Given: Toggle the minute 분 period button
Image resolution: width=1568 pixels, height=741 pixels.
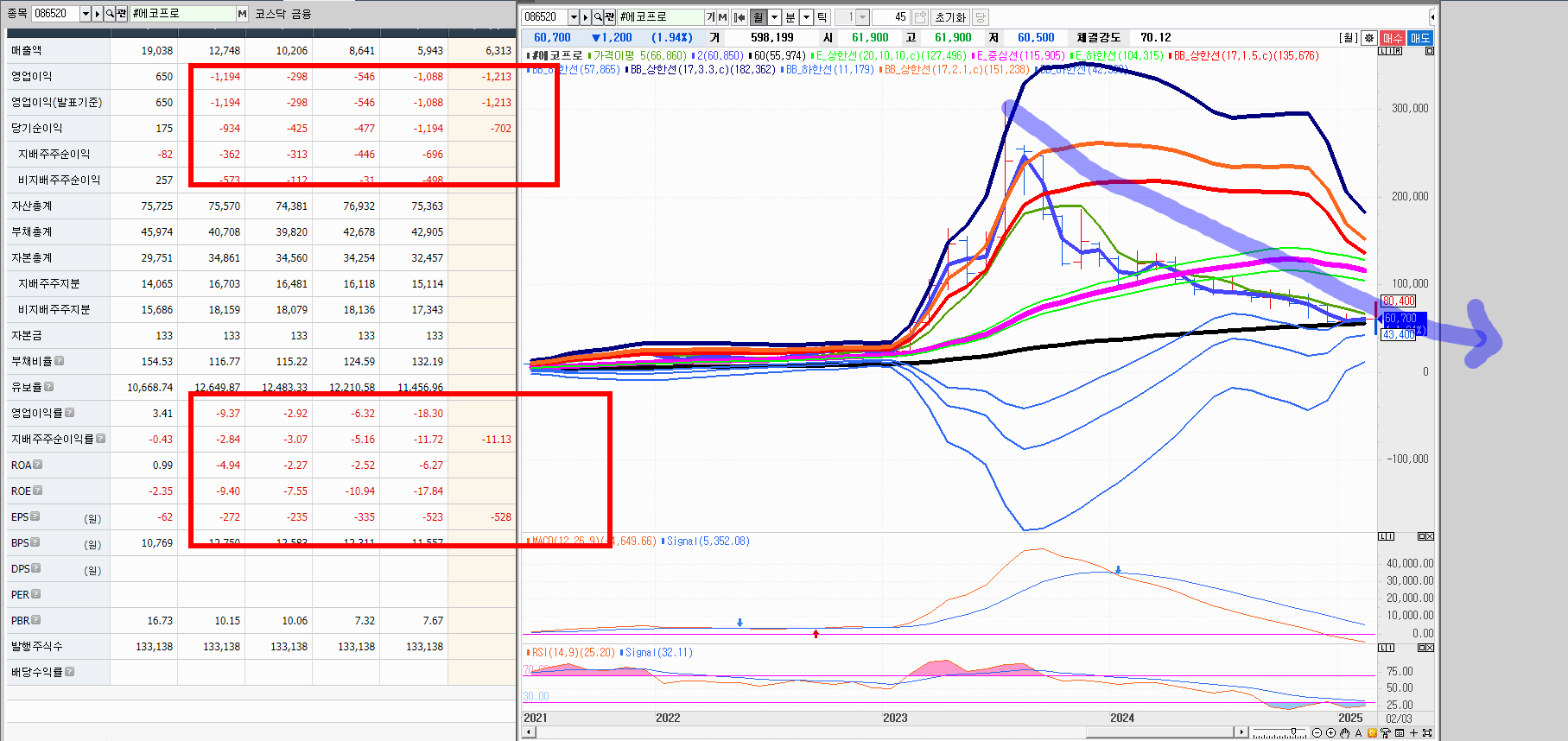Looking at the screenshot, I should 790,17.
